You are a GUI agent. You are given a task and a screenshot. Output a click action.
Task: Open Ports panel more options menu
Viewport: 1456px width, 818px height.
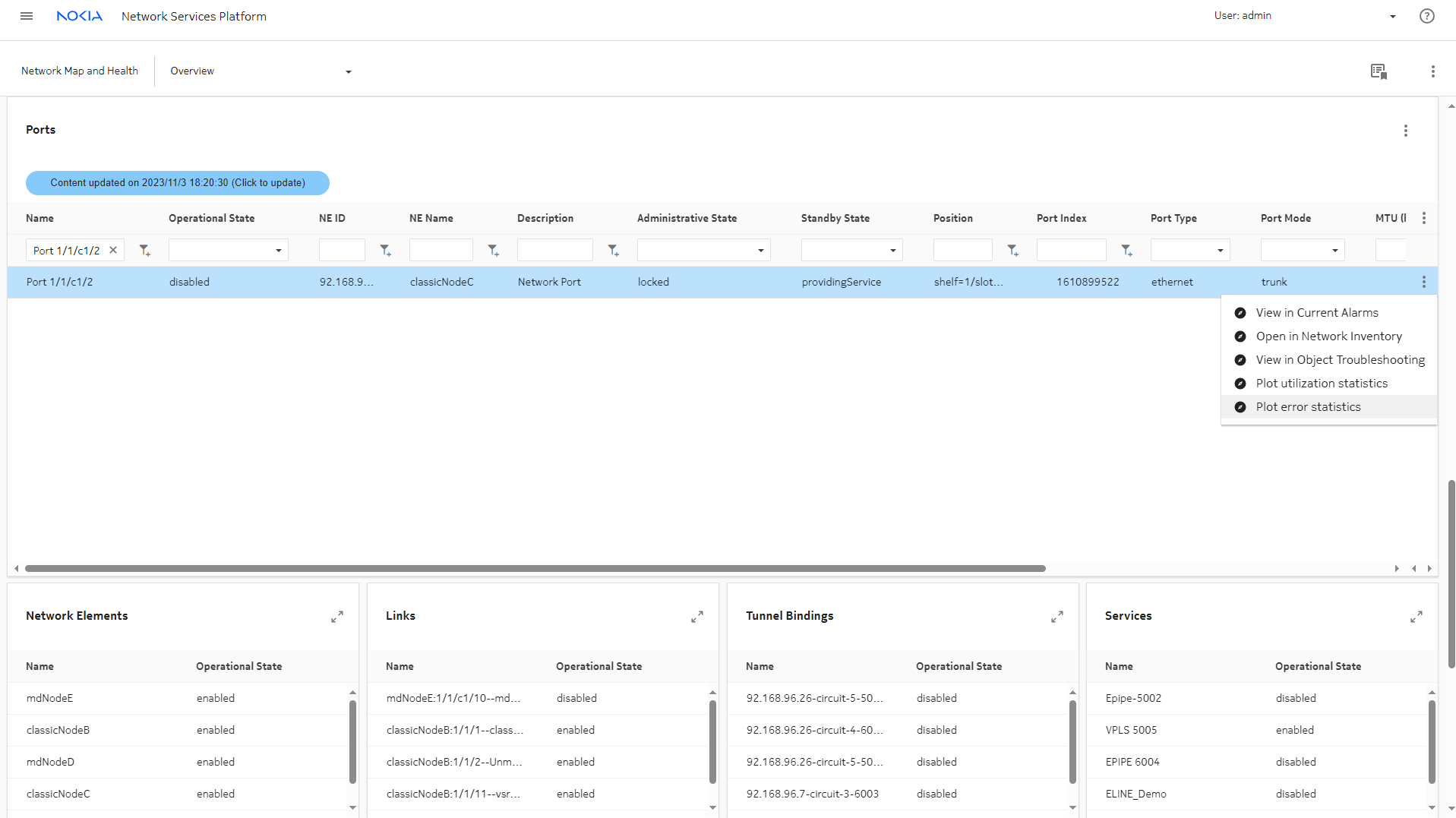coord(1405,131)
